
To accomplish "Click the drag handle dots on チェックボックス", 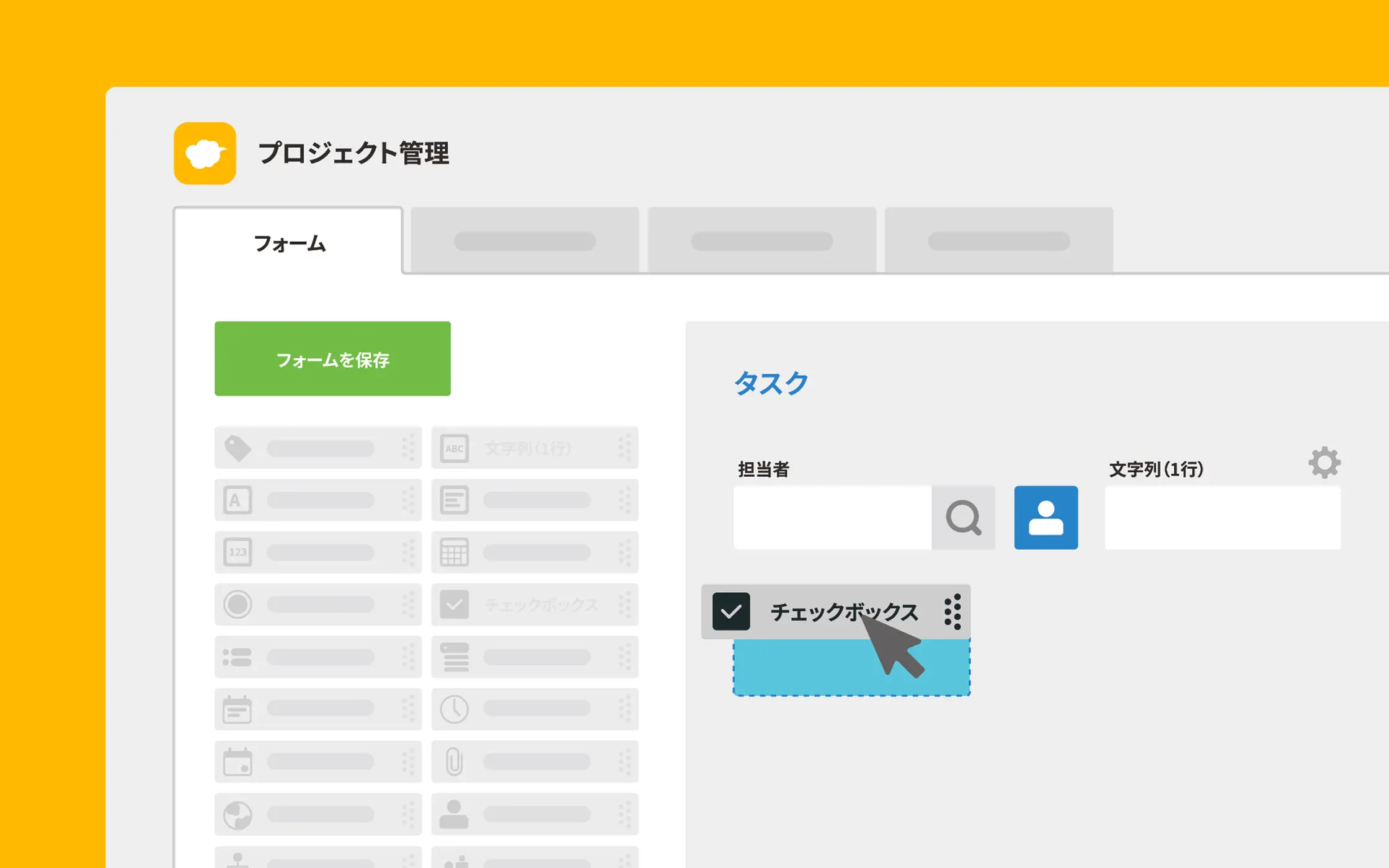I will tap(952, 612).
